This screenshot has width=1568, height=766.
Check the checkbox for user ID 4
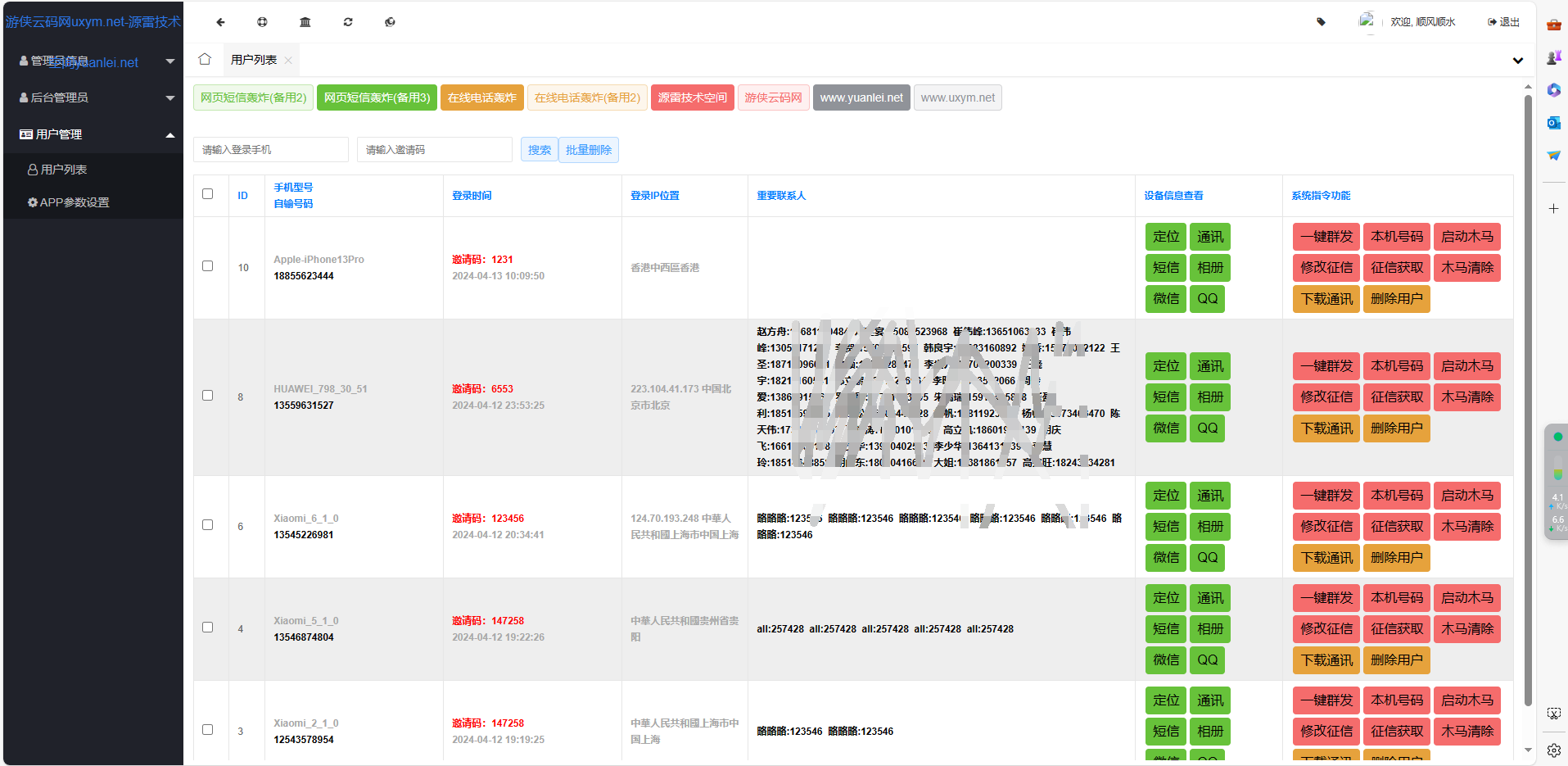click(208, 628)
